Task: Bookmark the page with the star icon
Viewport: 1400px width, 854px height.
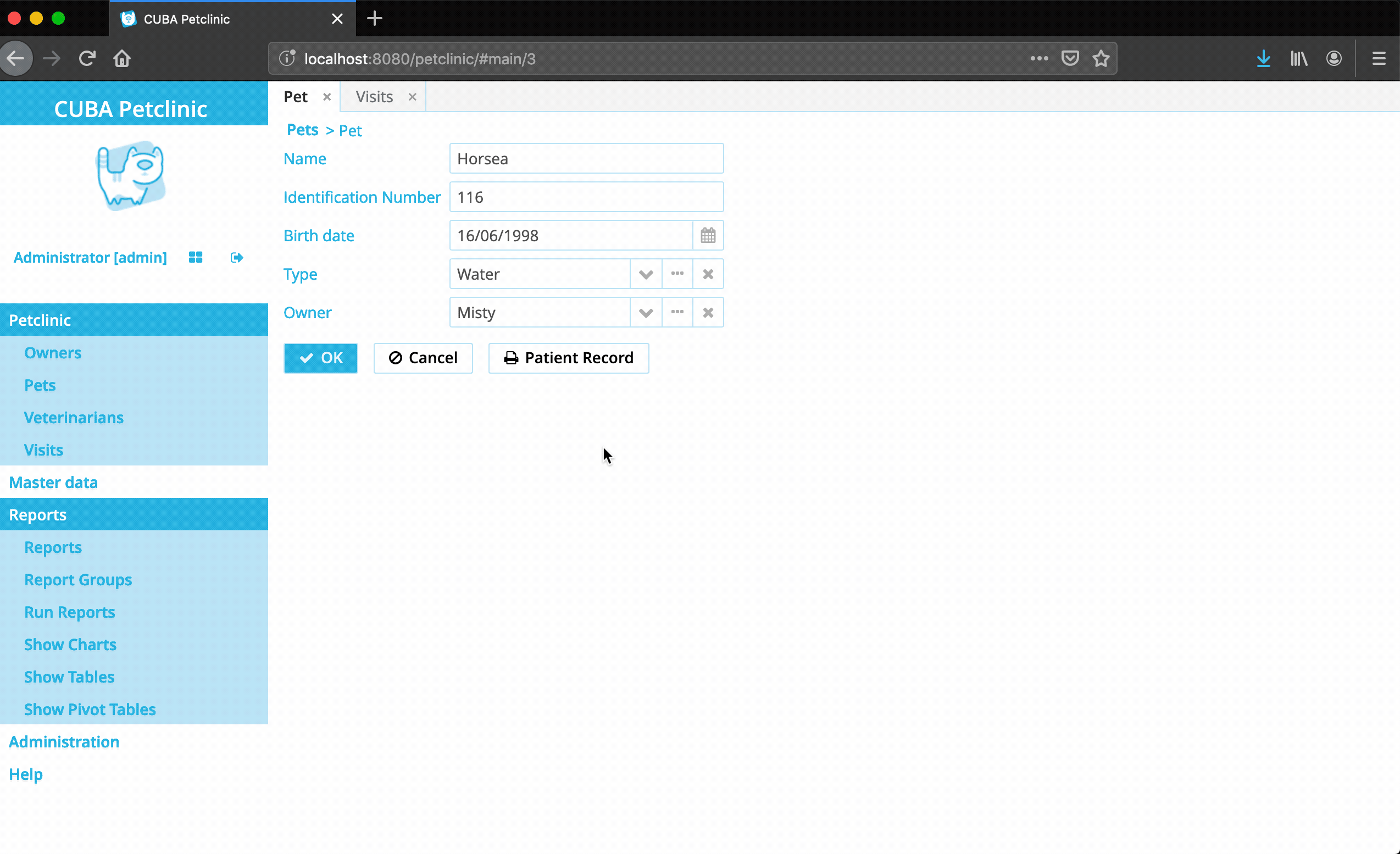Action: click(x=1101, y=58)
